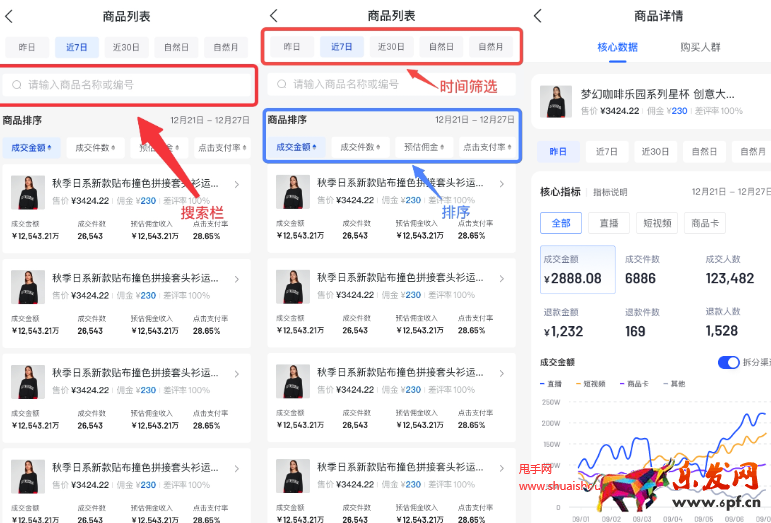The height and width of the screenshot is (523, 771).
Task: Choose 自然日 filter in middle 商品列表 screen
Action: pos(441,47)
